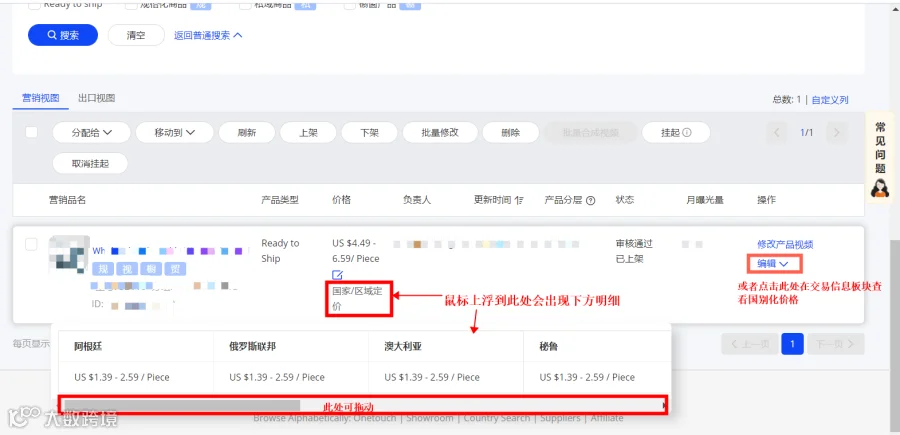The width and height of the screenshot is (900, 435).
Task: Open the product thumbnail image
Action: 69,255
